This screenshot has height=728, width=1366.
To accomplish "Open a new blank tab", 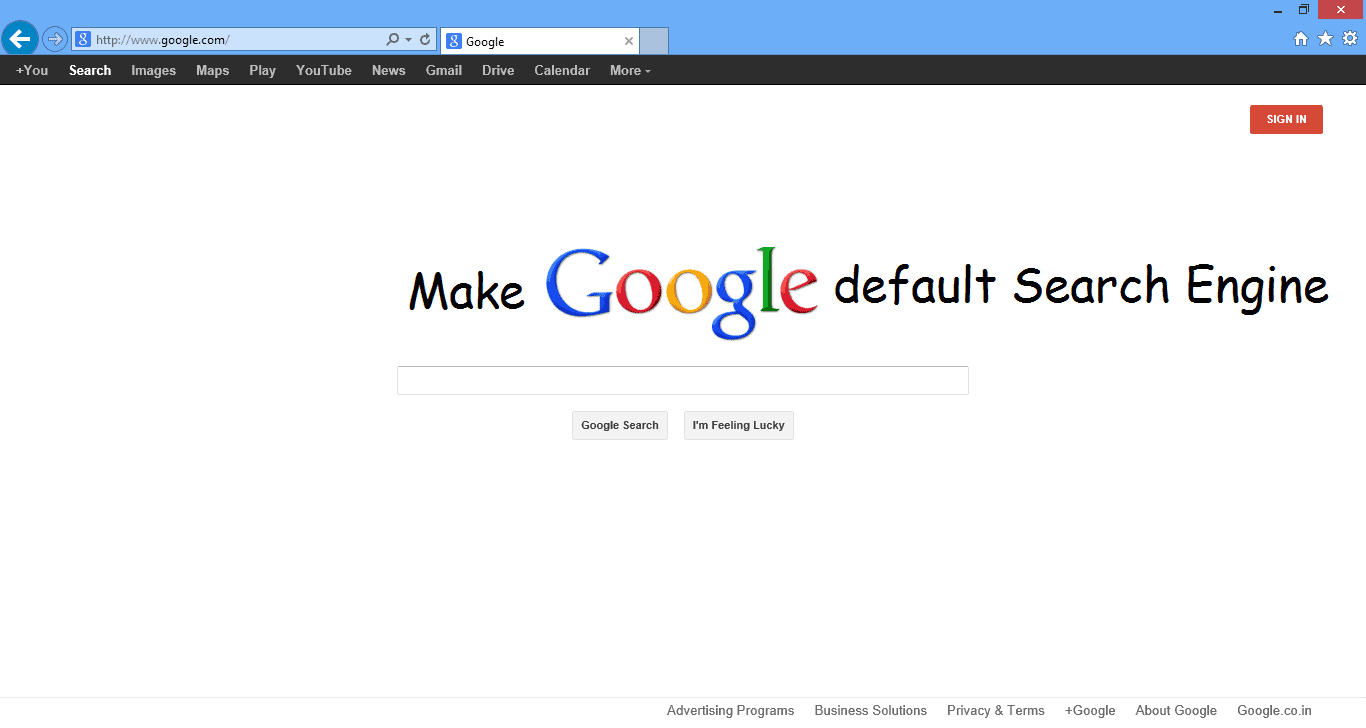I will click(x=654, y=41).
